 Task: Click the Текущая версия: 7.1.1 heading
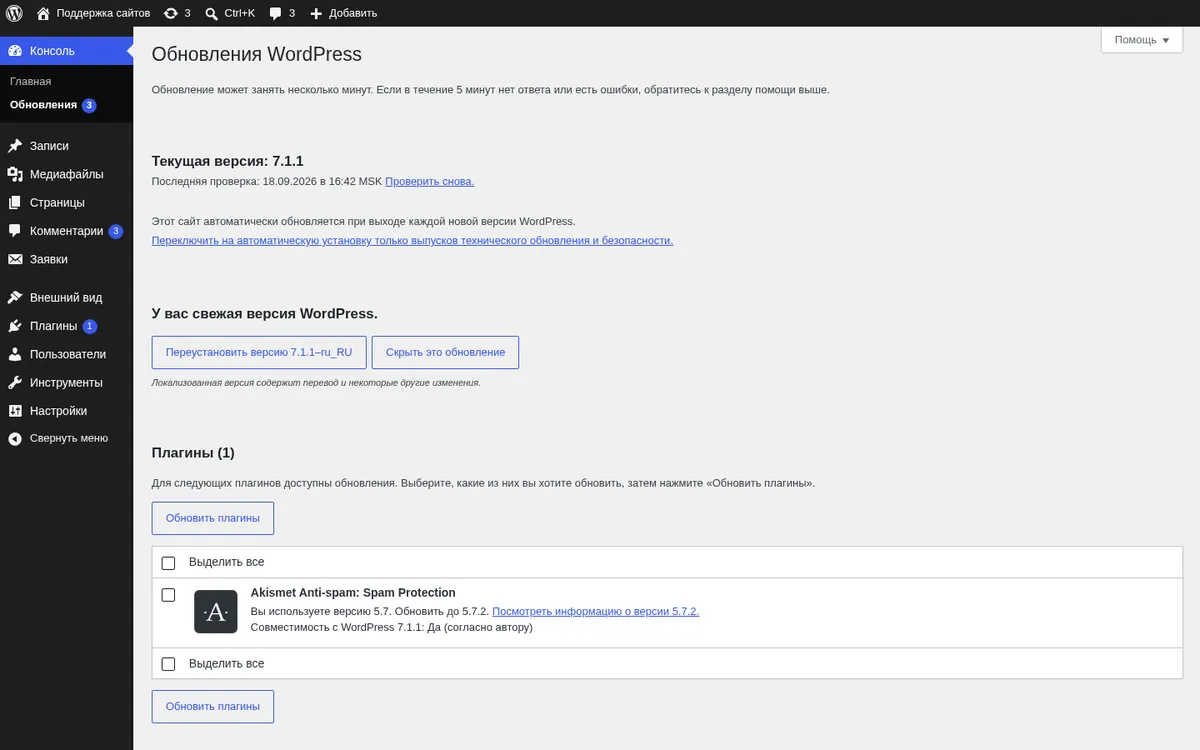click(x=228, y=161)
